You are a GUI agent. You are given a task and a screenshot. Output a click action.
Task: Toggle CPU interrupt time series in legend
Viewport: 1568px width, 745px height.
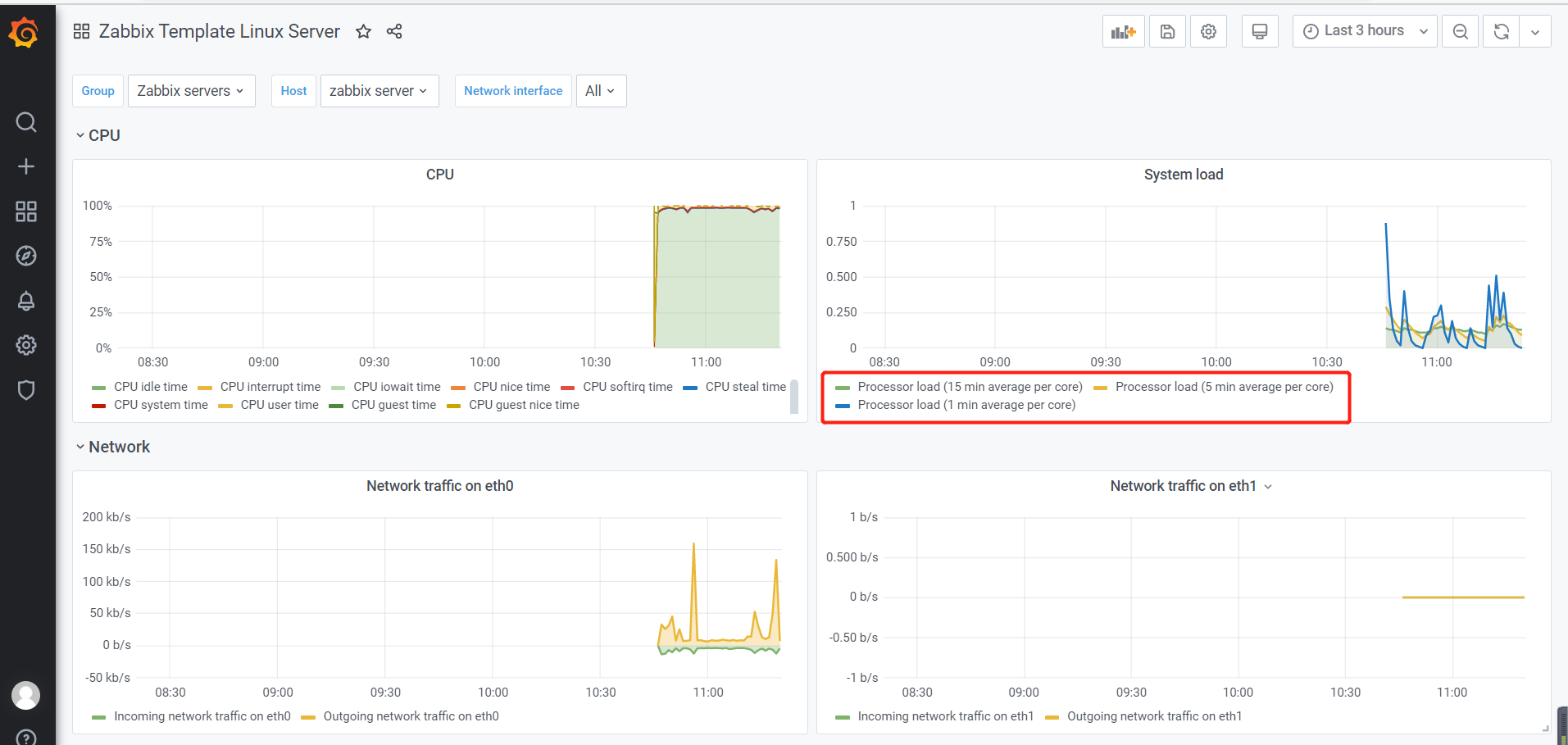pos(270,387)
